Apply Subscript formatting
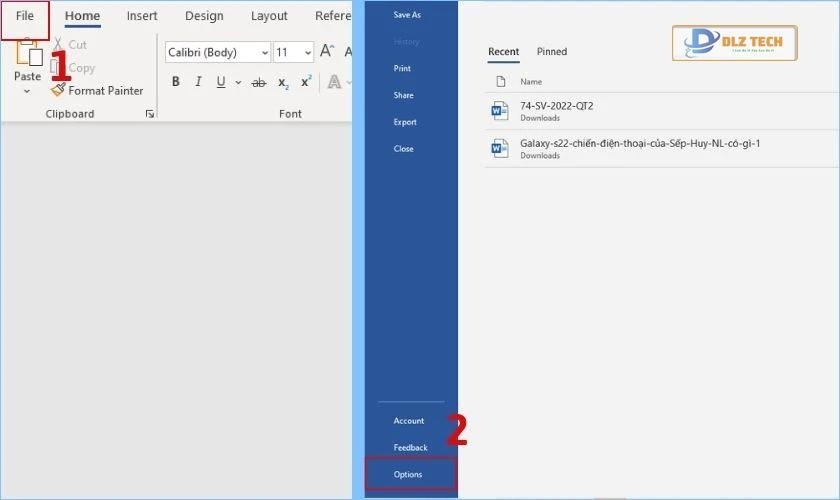 [x=283, y=83]
